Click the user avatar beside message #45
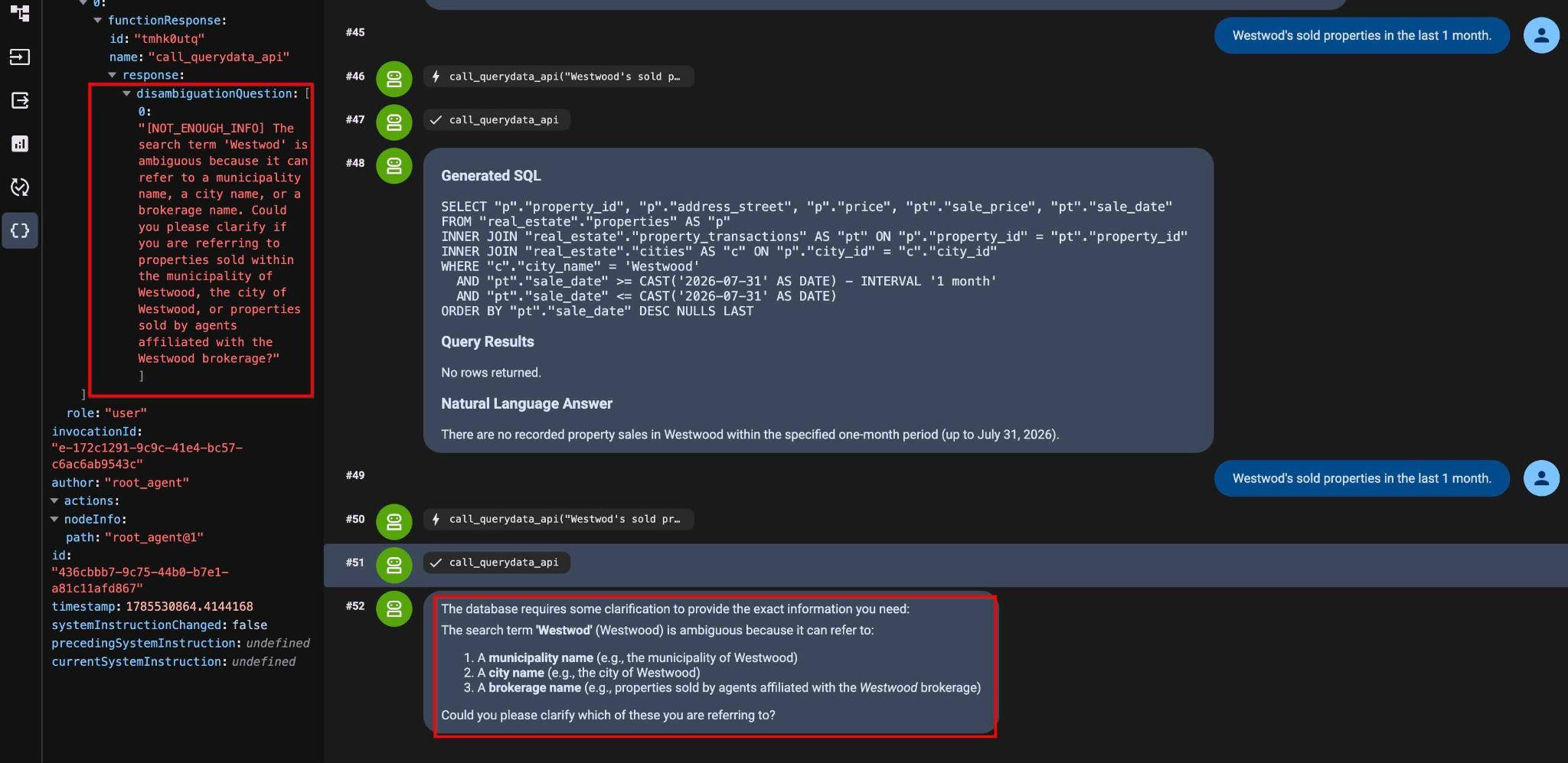The image size is (1568, 763). pyautogui.click(x=1541, y=35)
